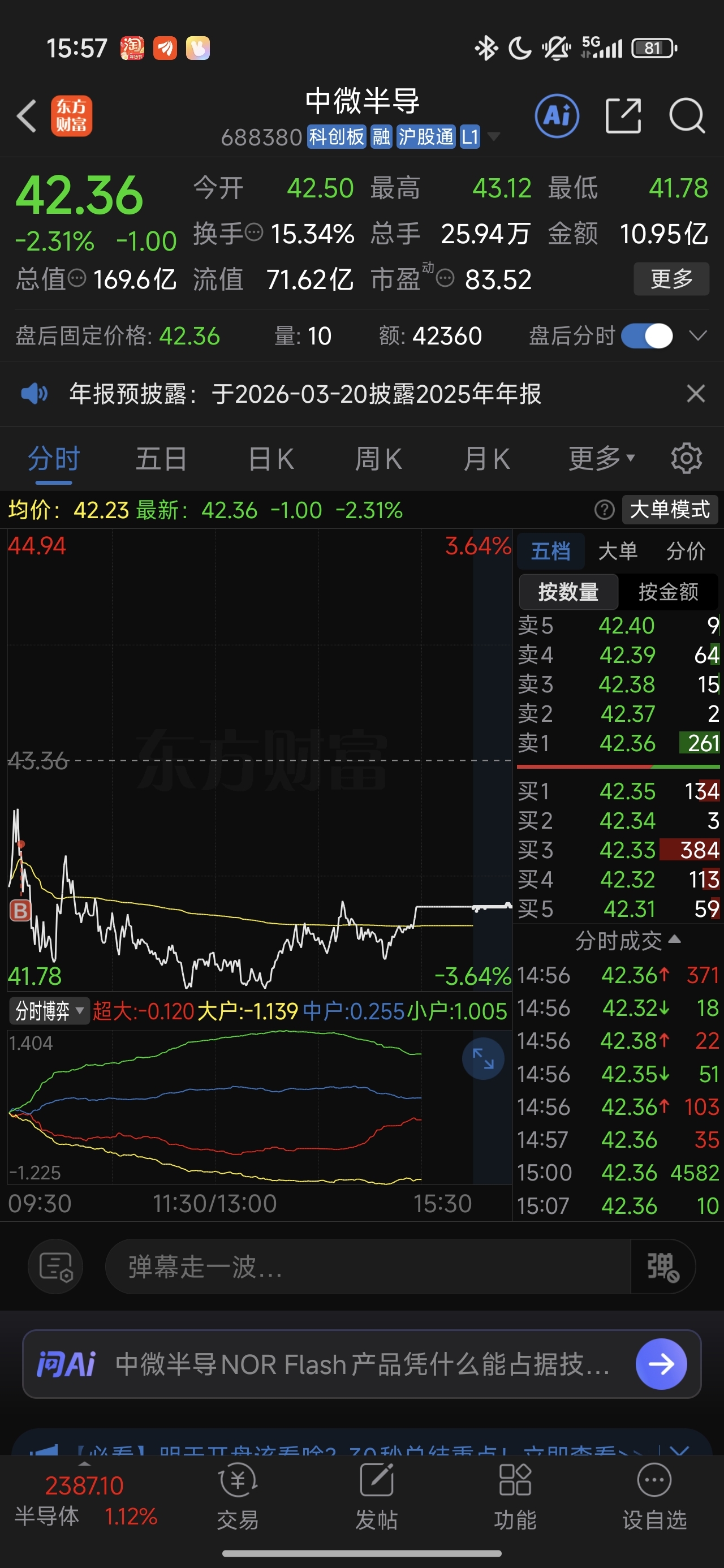Tap the 分时博弈 indicator chart

(x=260, y=1106)
